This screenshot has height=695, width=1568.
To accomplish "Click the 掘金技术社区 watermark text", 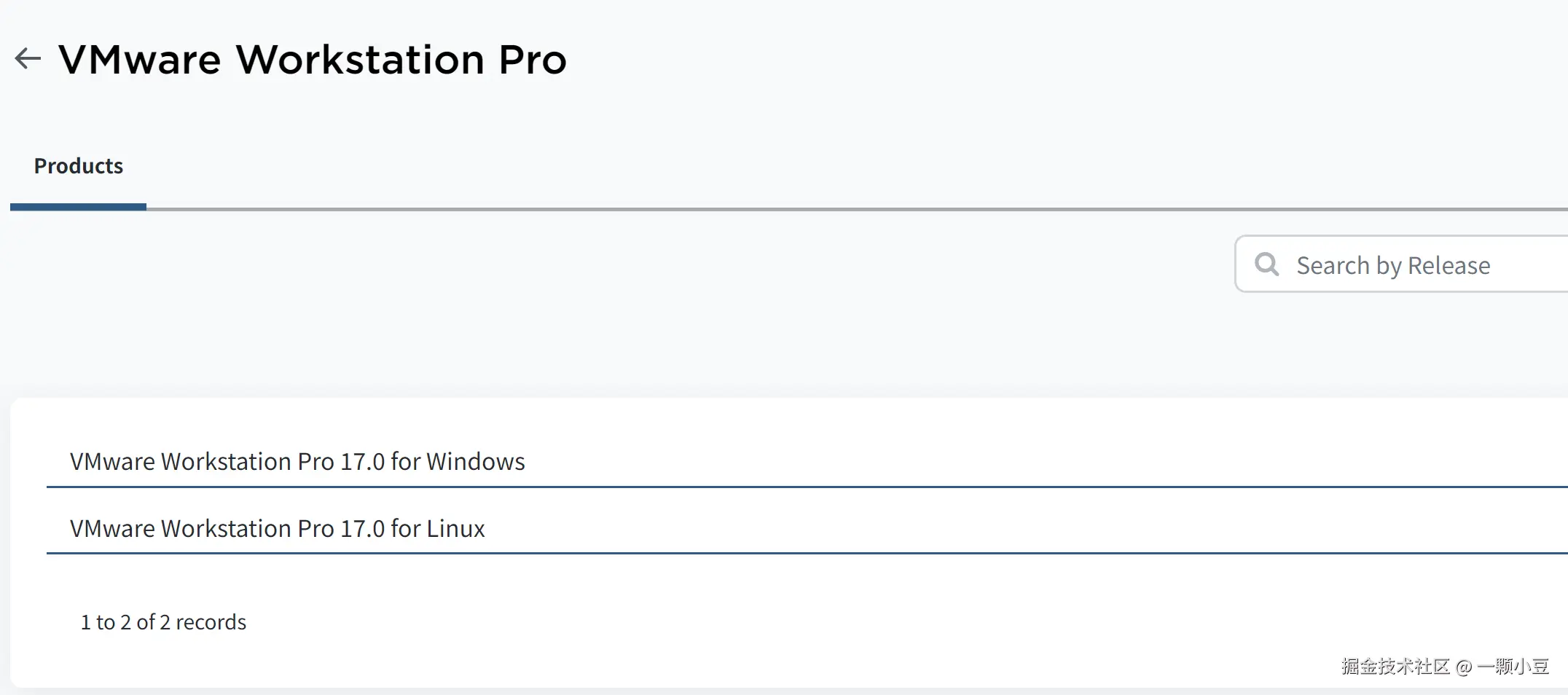I will point(1395,666).
